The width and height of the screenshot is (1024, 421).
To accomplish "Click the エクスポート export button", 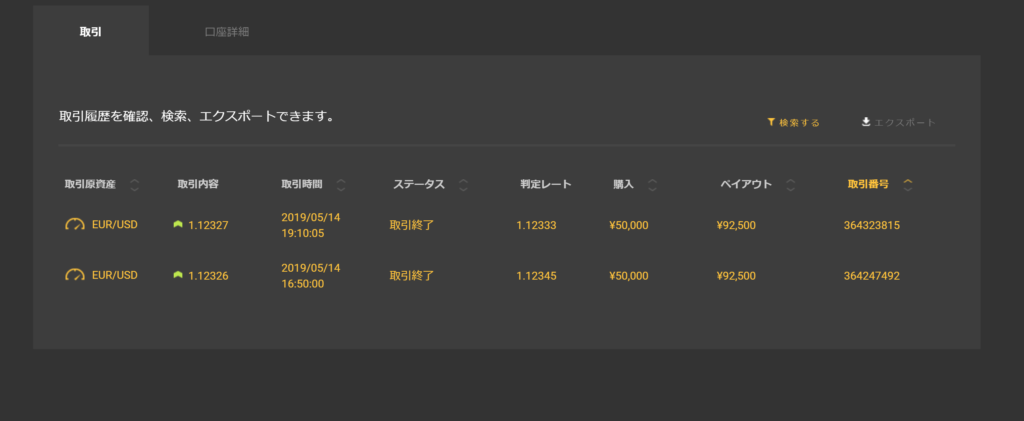I will click(899, 123).
